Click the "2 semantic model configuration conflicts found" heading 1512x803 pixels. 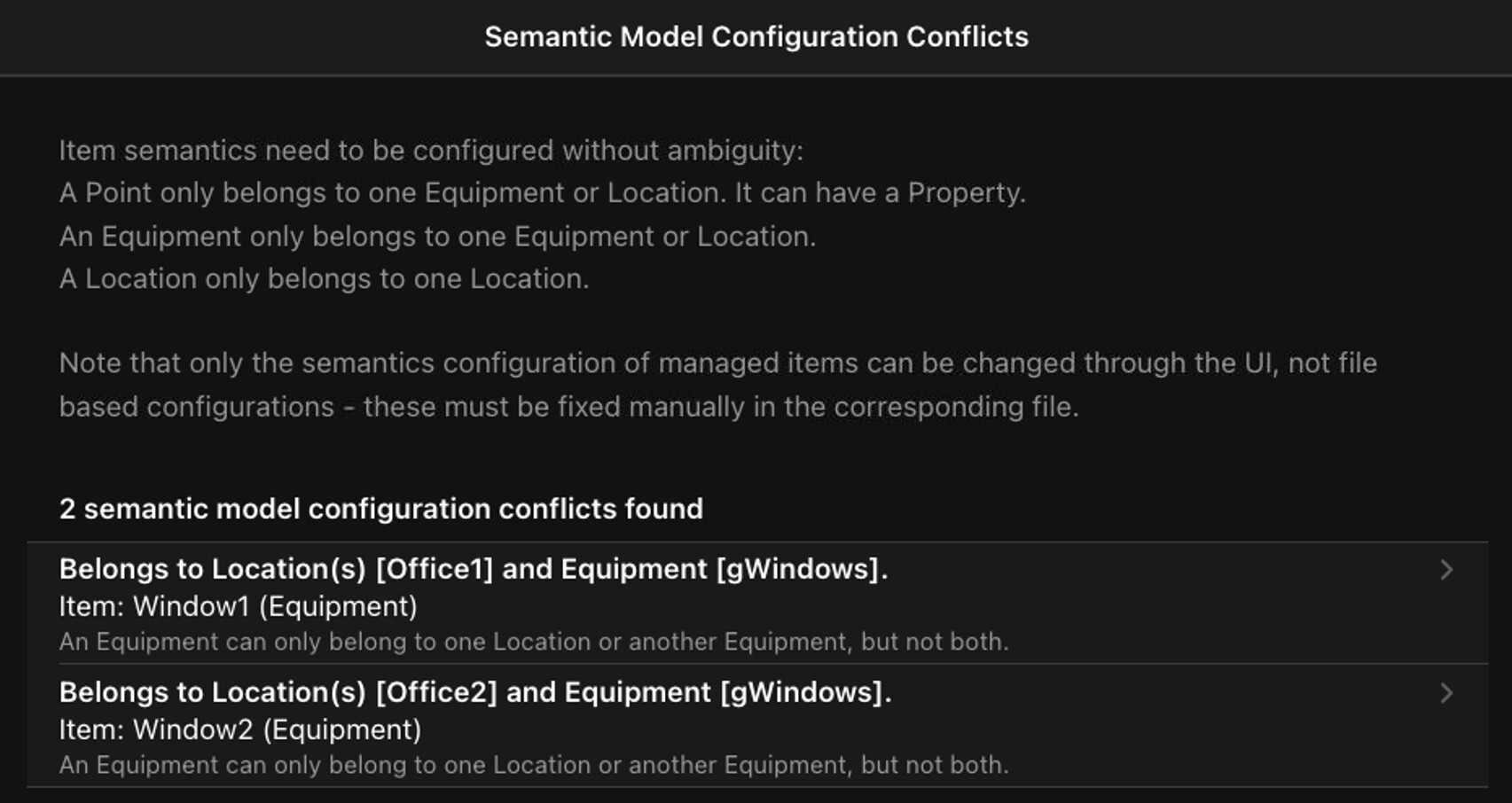click(380, 509)
